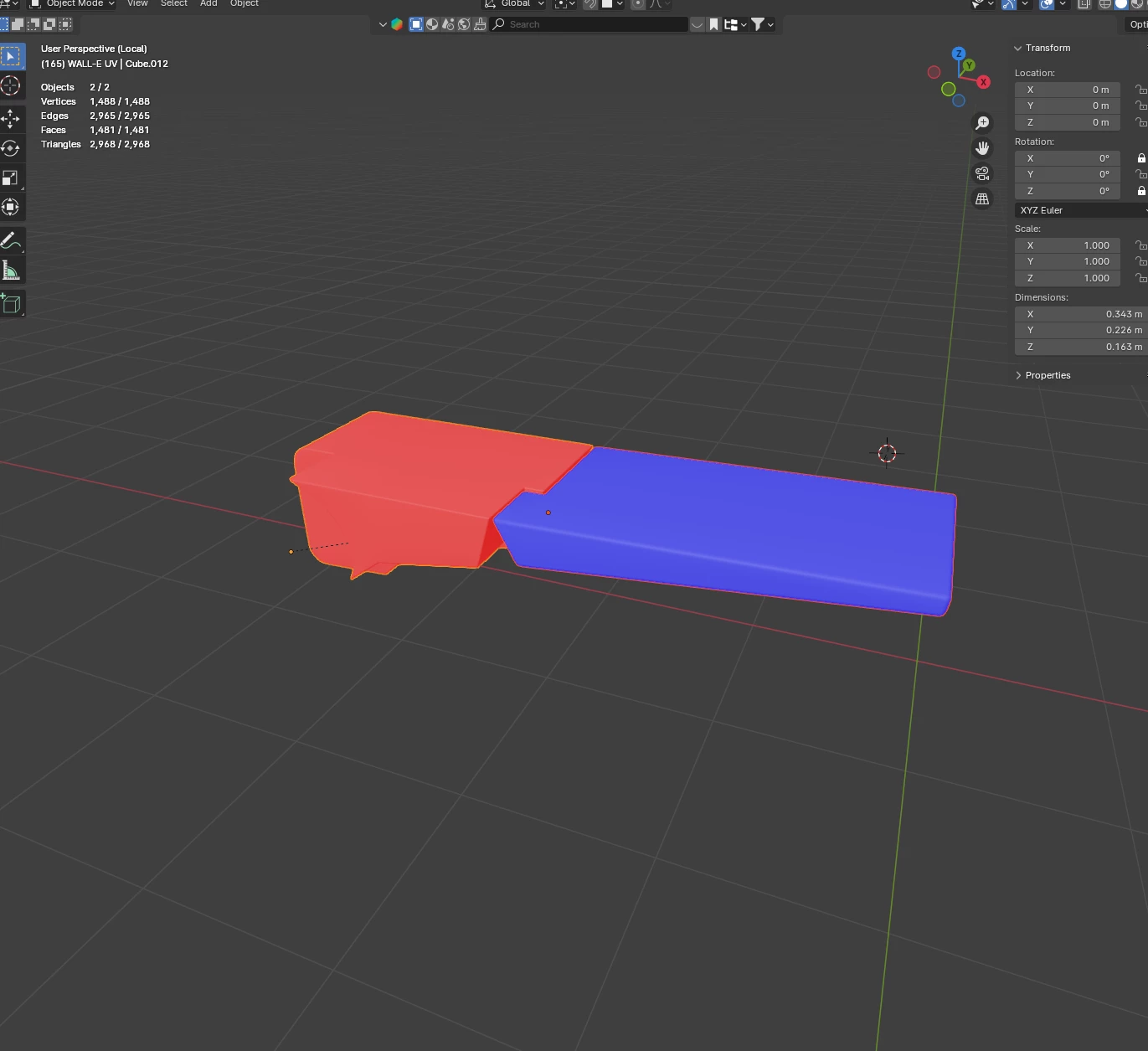
Task: Click the blue Z axis gizmo handle
Action: 959,54
